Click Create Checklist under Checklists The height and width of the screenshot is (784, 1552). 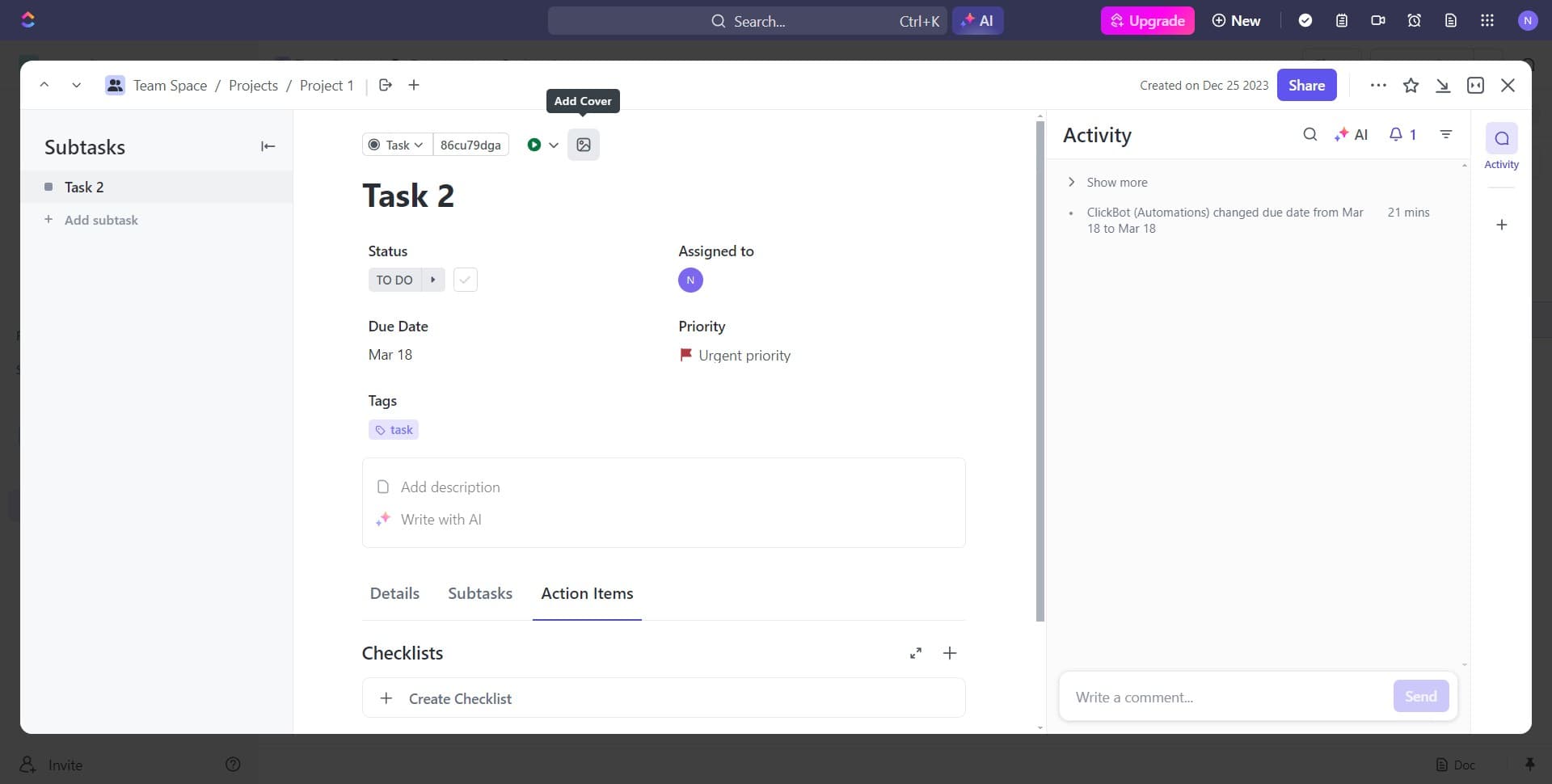(459, 698)
